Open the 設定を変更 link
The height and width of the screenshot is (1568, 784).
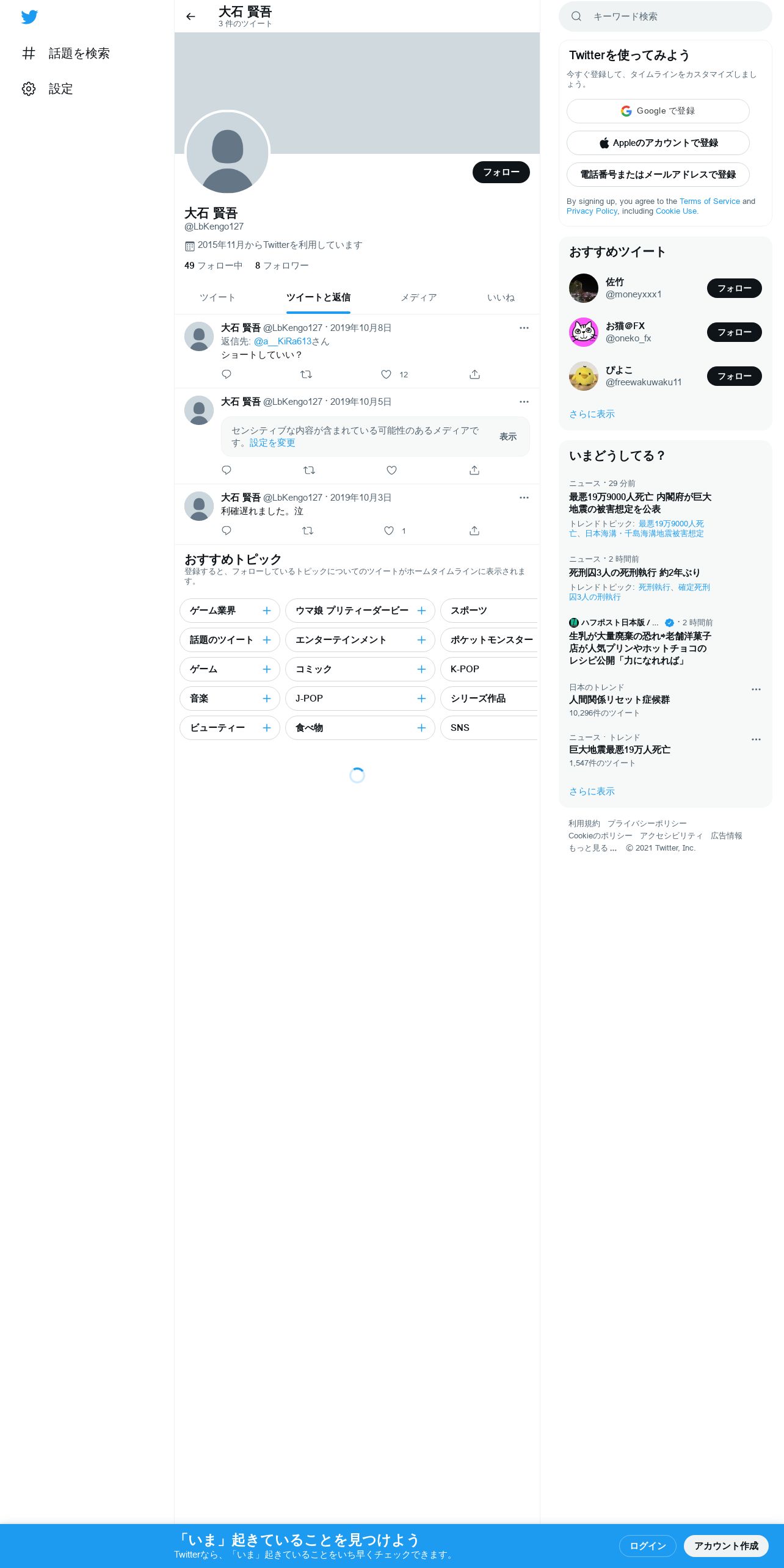tap(272, 443)
